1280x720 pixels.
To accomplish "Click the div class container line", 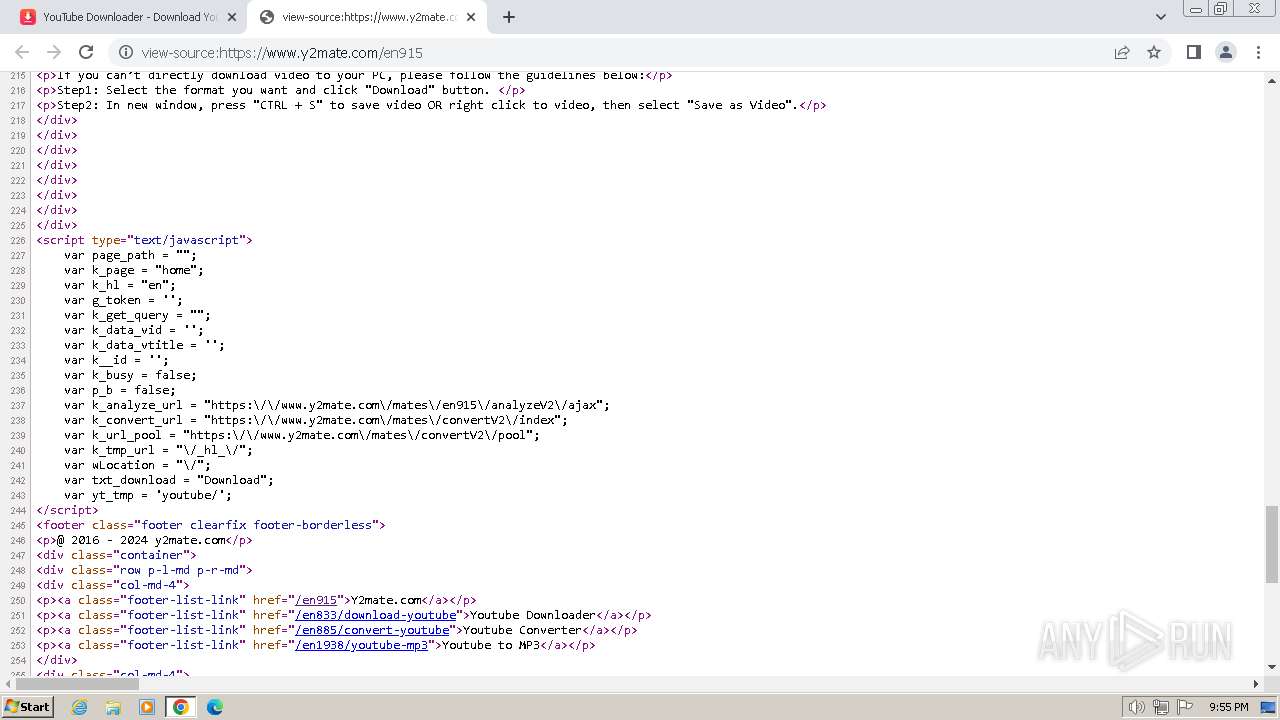I will click(117, 555).
